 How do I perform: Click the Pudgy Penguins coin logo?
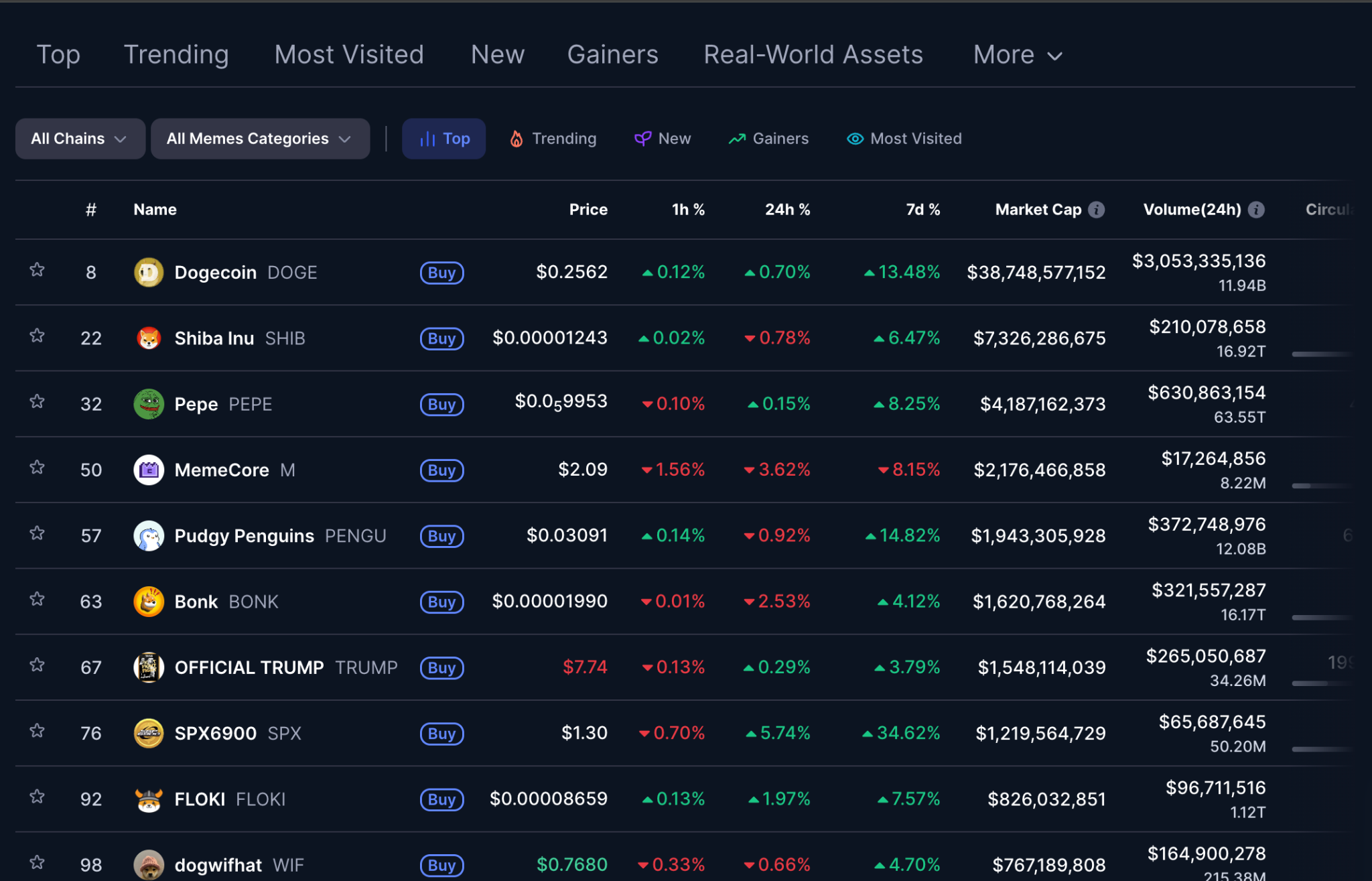pos(149,536)
